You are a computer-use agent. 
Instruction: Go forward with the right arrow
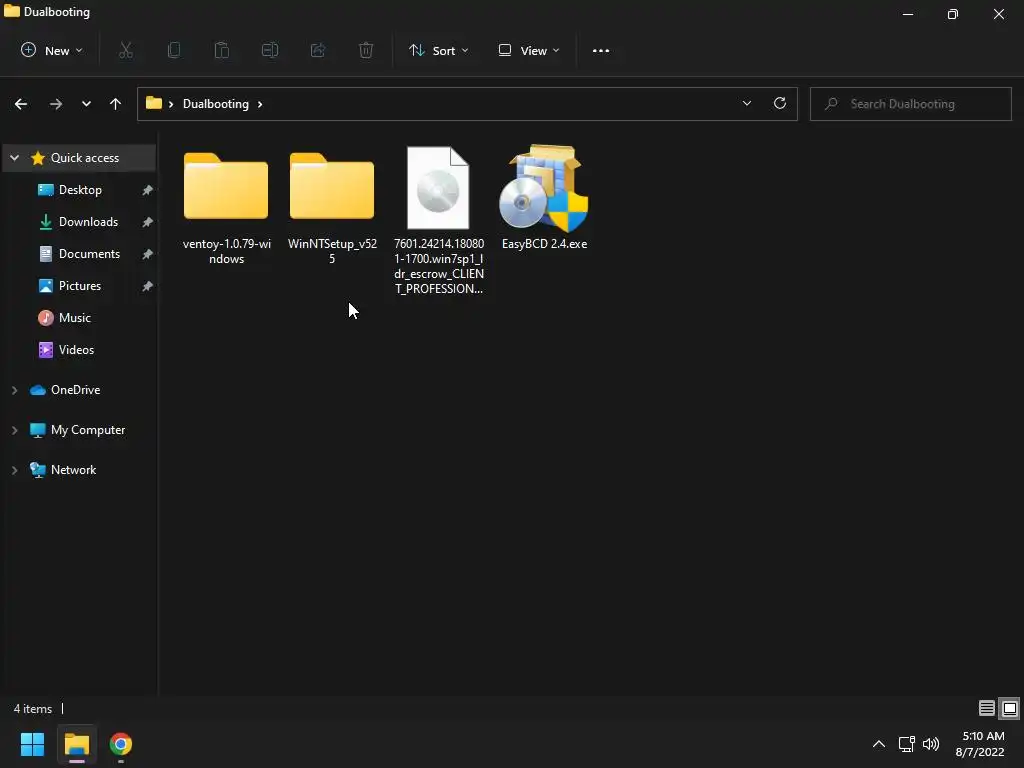(x=56, y=104)
